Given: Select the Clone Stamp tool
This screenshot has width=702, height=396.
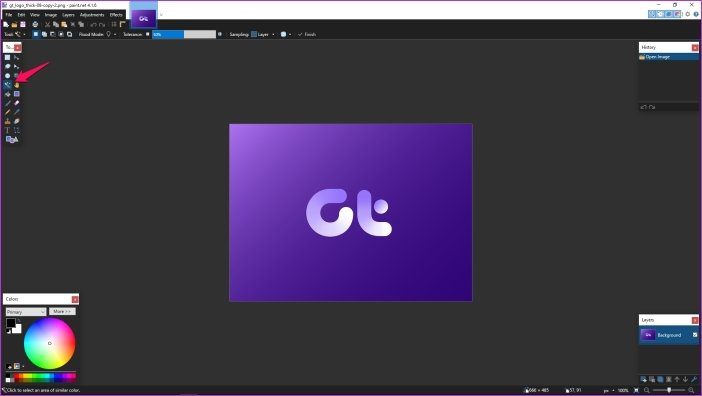Looking at the screenshot, I should [8, 121].
